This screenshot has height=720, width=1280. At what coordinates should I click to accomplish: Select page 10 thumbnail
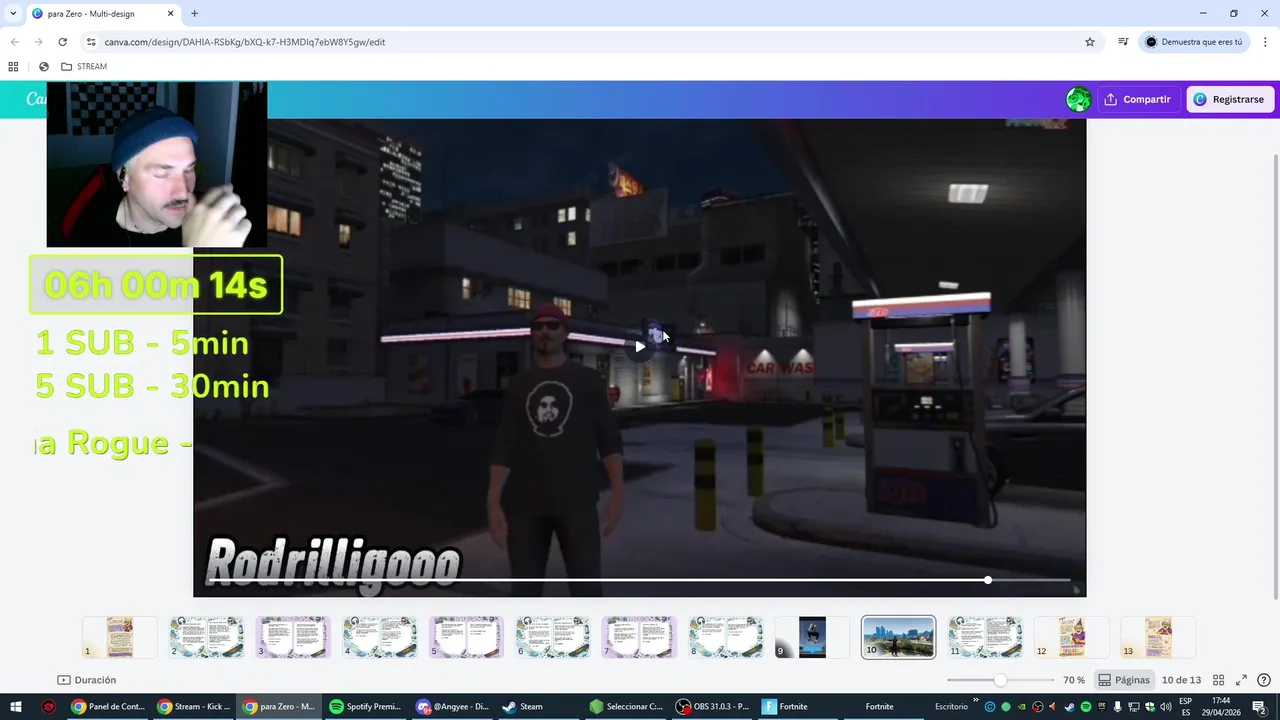pyautogui.click(x=899, y=637)
